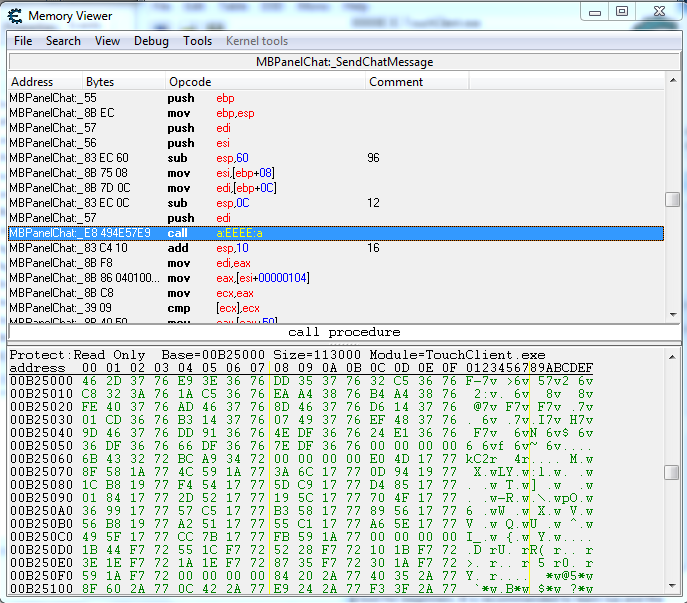Click the Bytes column header
The height and width of the screenshot is (603, 687).
pos(100,82)
